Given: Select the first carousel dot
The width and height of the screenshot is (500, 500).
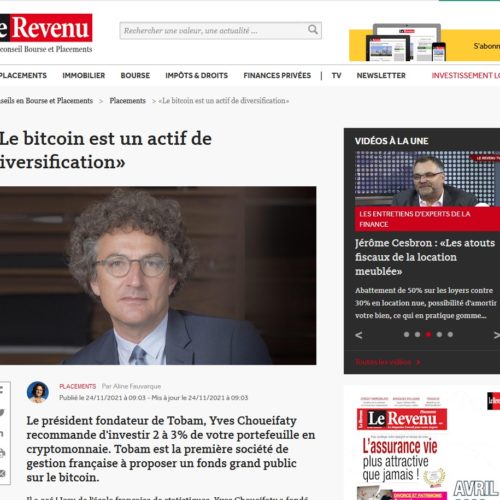Looking at the screenshot, I should 406,334.
